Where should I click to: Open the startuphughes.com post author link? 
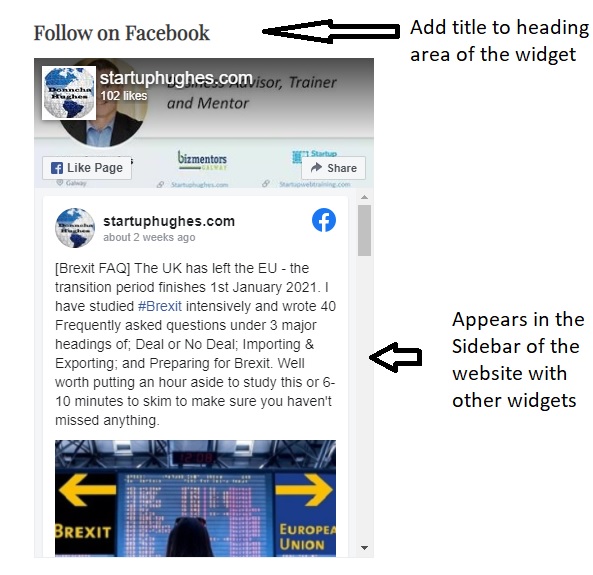tap(169, 221)
